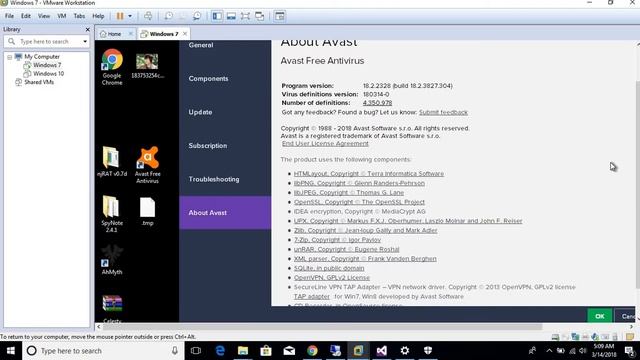Click the console view toolbar icon

280,16
